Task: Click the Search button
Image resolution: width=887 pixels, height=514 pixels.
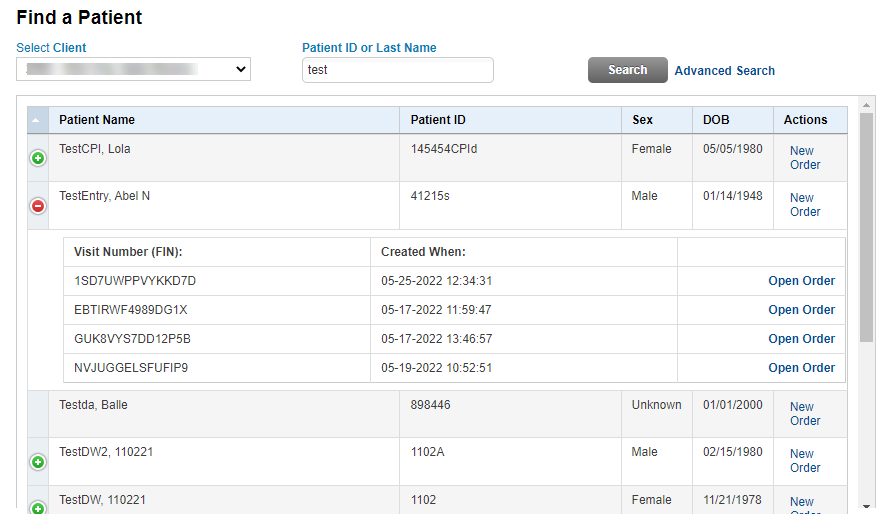Action: [627, 70]
